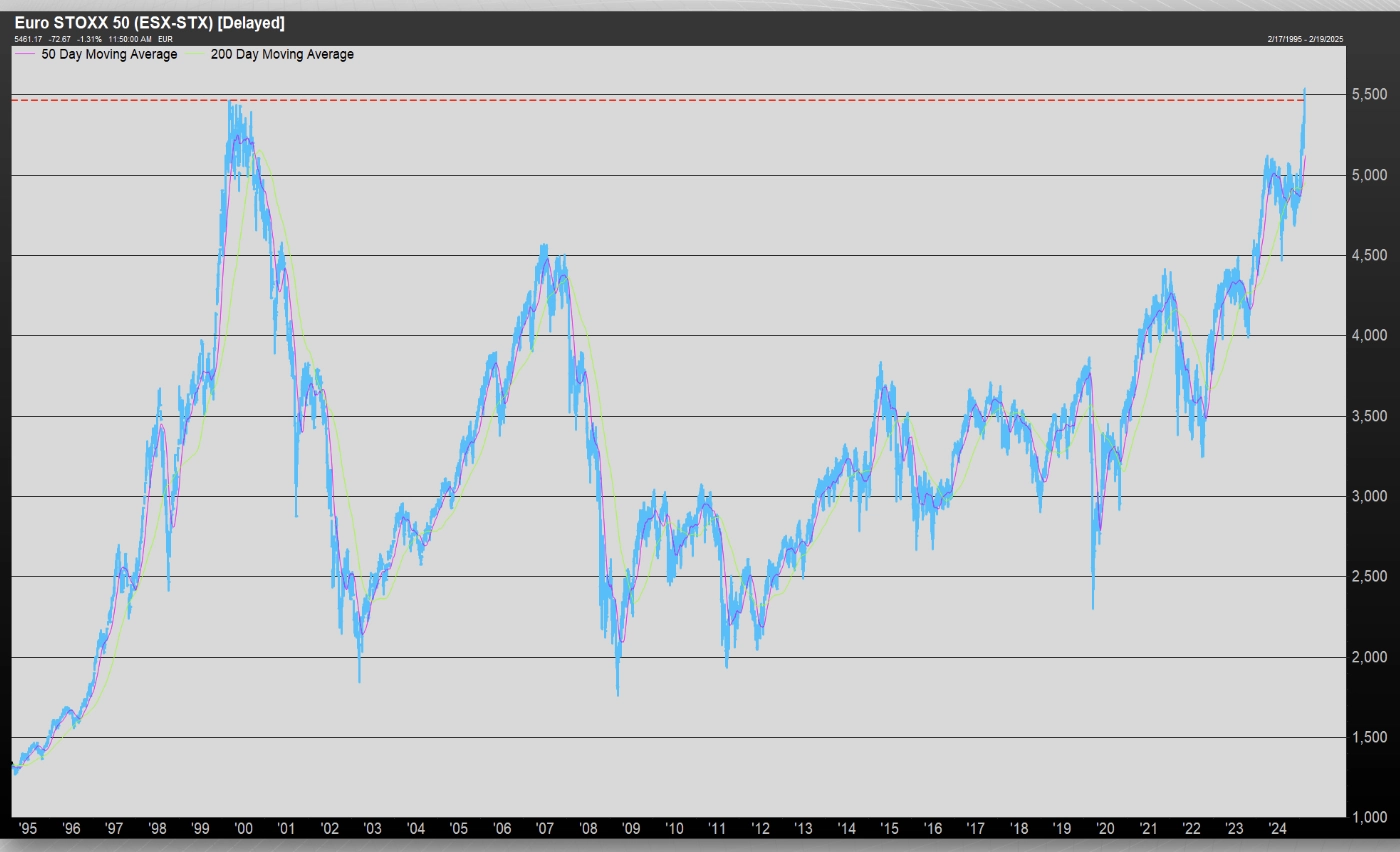
Task: Click the '13 x-axis year label
Action: 803,828
